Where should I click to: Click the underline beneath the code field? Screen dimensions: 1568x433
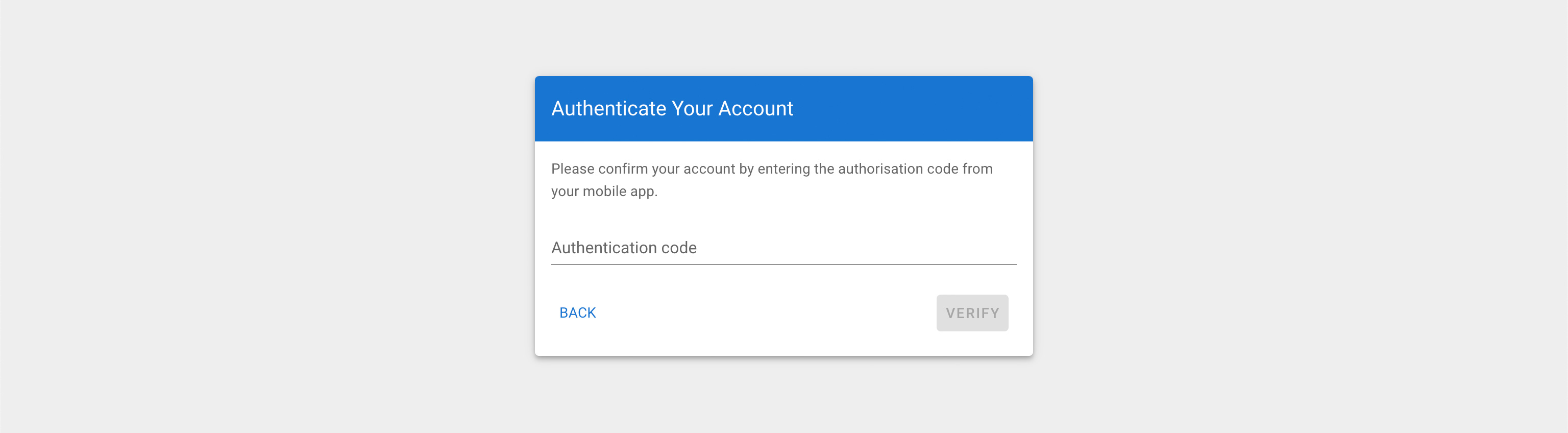[783, 264]
